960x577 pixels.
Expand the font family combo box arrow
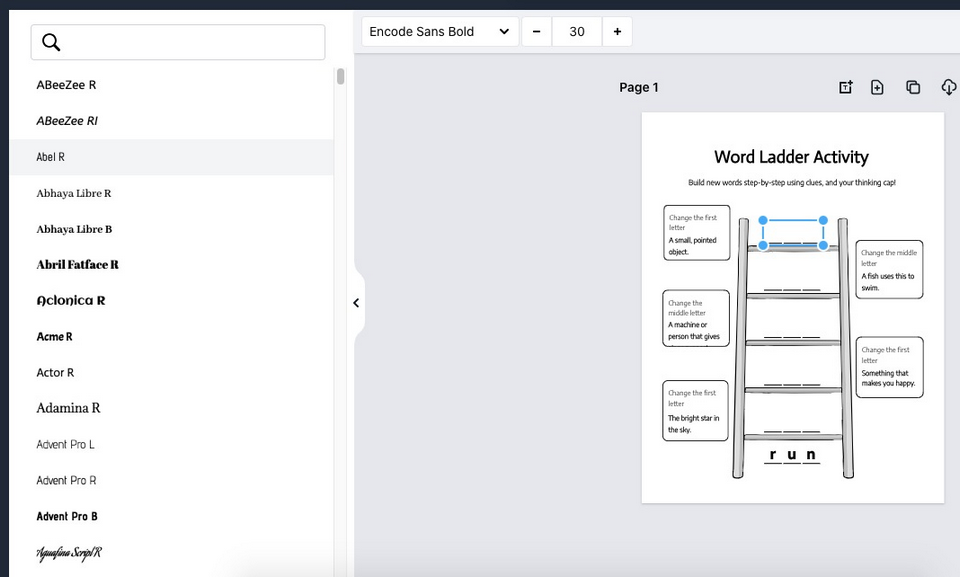coord(504,31)
